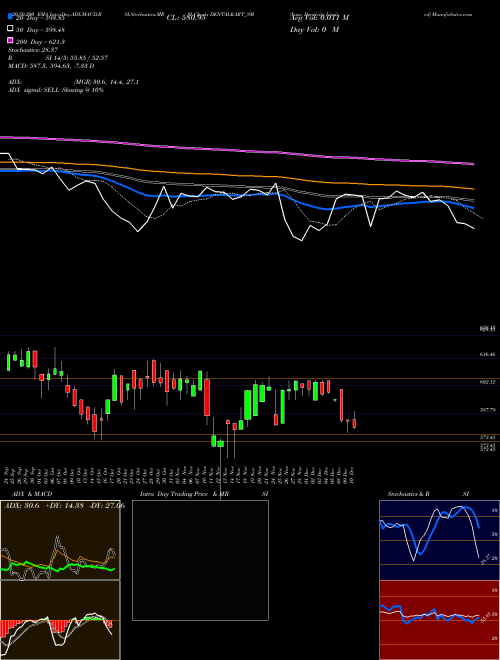
Task: Click the 587.79 price axis label
Action: [x=487, y=410]
